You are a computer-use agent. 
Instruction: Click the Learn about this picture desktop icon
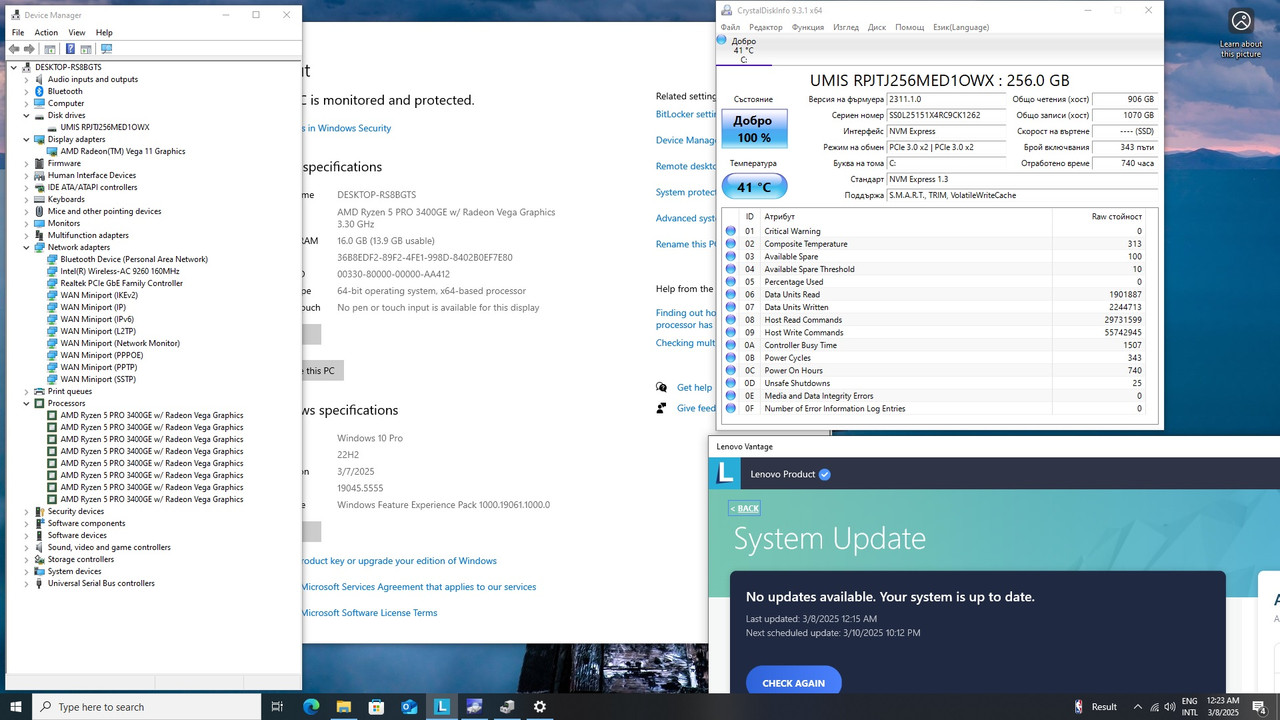[x=1241, y=34]
